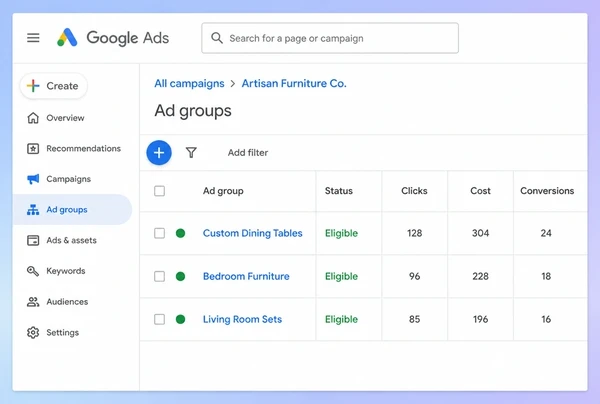The image size is (600, 404).
Task: Click the Ad groups page heading
Action: [193, 111]
